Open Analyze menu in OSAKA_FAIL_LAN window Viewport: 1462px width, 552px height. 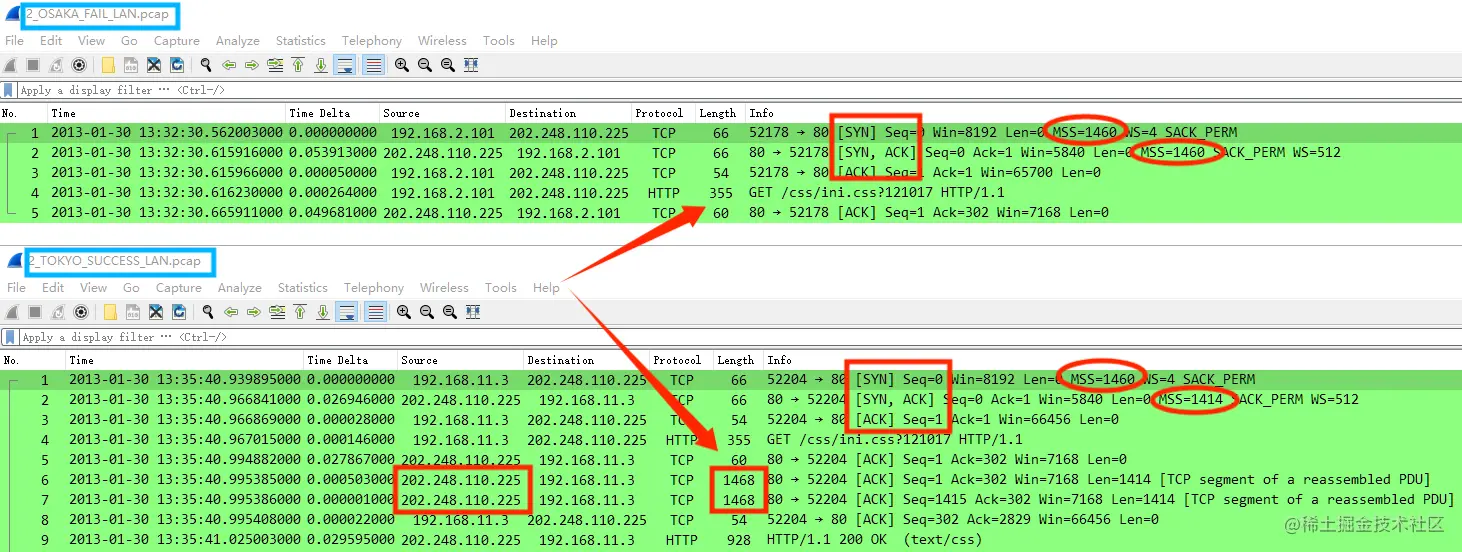tap(237, 41)
